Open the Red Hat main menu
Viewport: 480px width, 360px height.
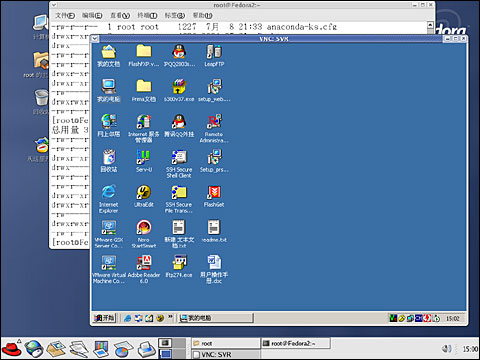tap(12, 349)
